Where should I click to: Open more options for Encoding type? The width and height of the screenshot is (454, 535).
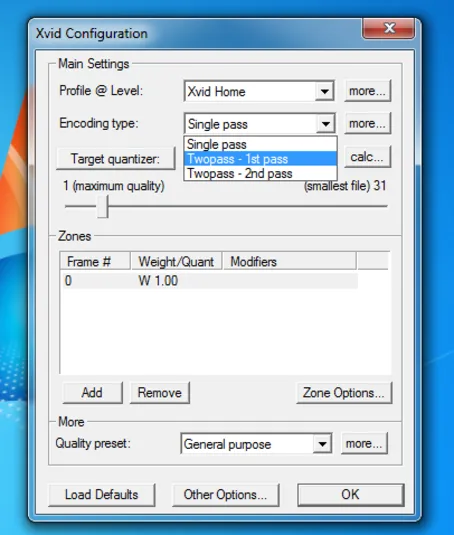tap(367, 123)
